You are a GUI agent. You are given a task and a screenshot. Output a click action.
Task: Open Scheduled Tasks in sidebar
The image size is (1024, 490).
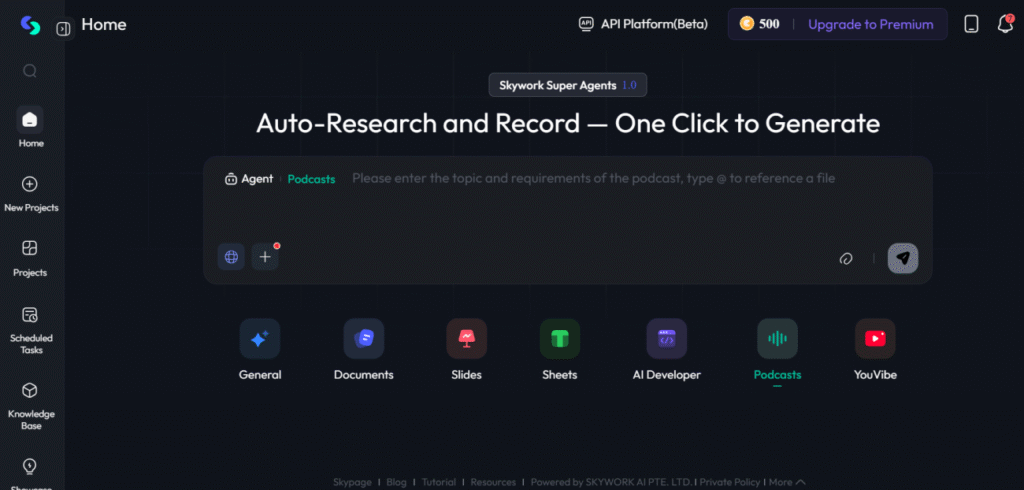pyautogui.click(x=30, y=327)
